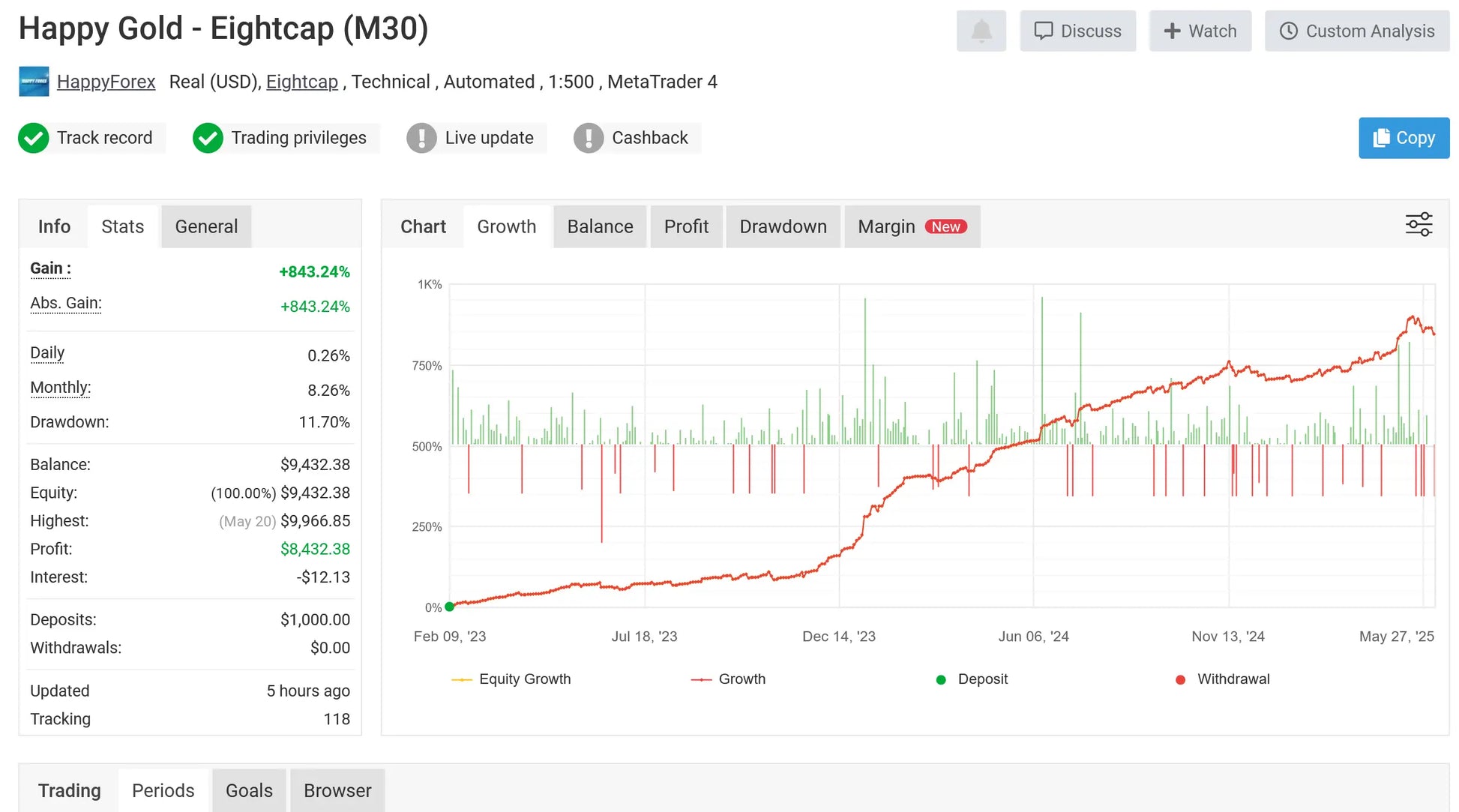The height and width of the screenshot is (812, 1459).
Task: Switch to the Balance chart tab
Action: click(600, 226)
